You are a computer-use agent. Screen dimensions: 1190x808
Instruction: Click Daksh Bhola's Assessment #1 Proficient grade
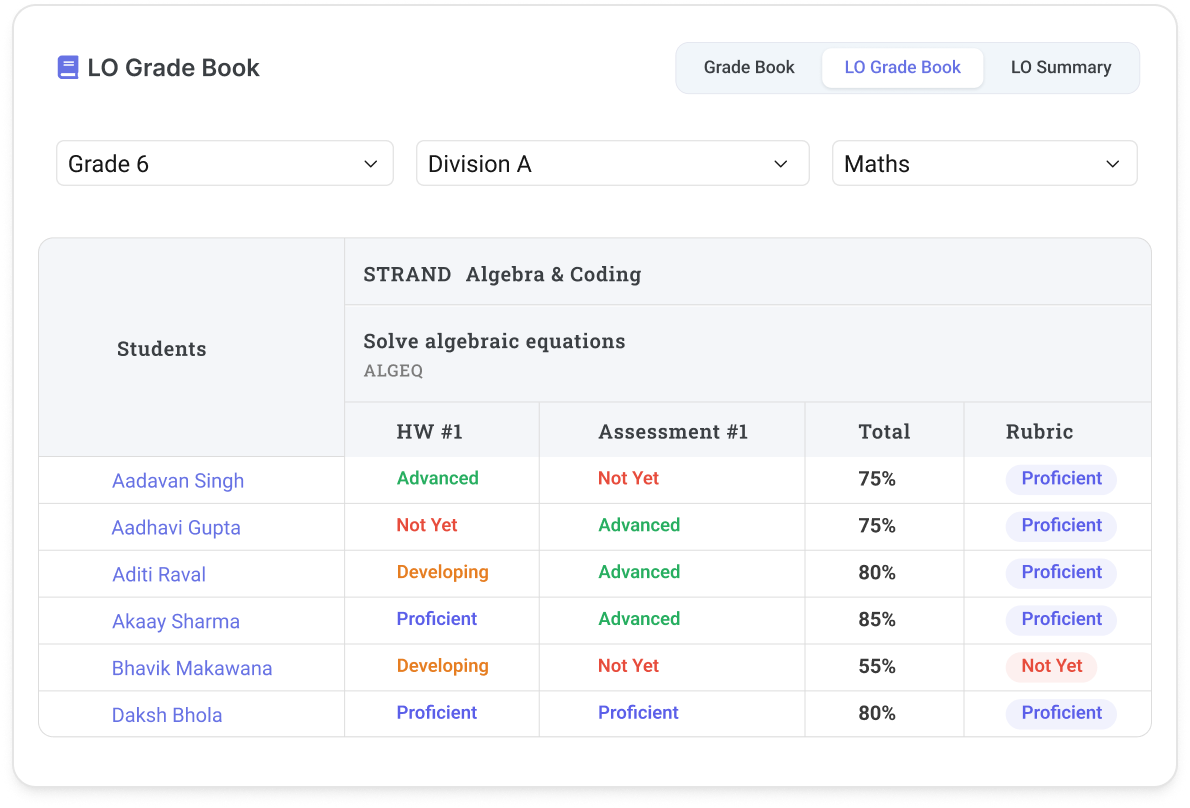click(638, 714)
